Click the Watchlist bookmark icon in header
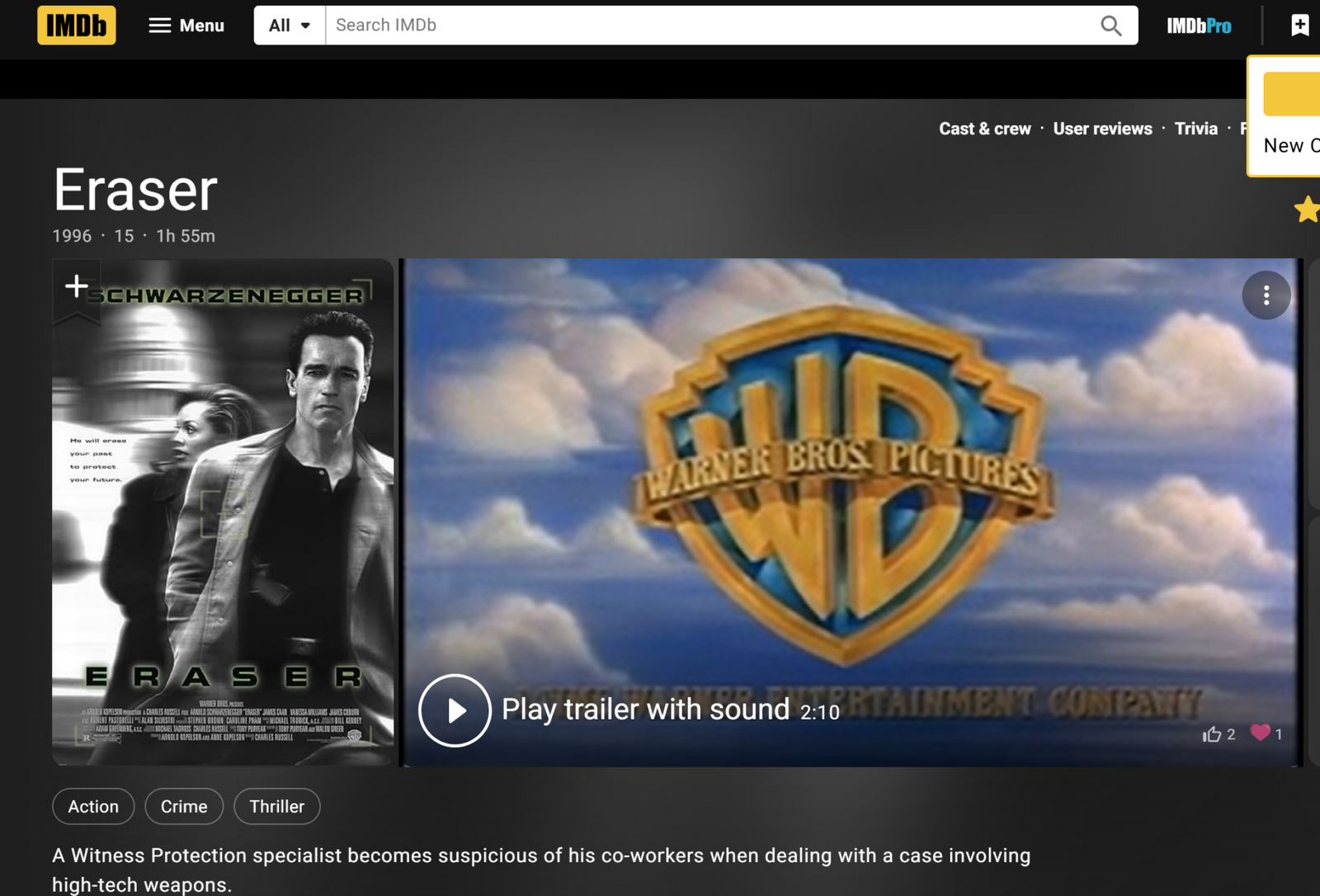1320x896 pixels. [1299, 26]
